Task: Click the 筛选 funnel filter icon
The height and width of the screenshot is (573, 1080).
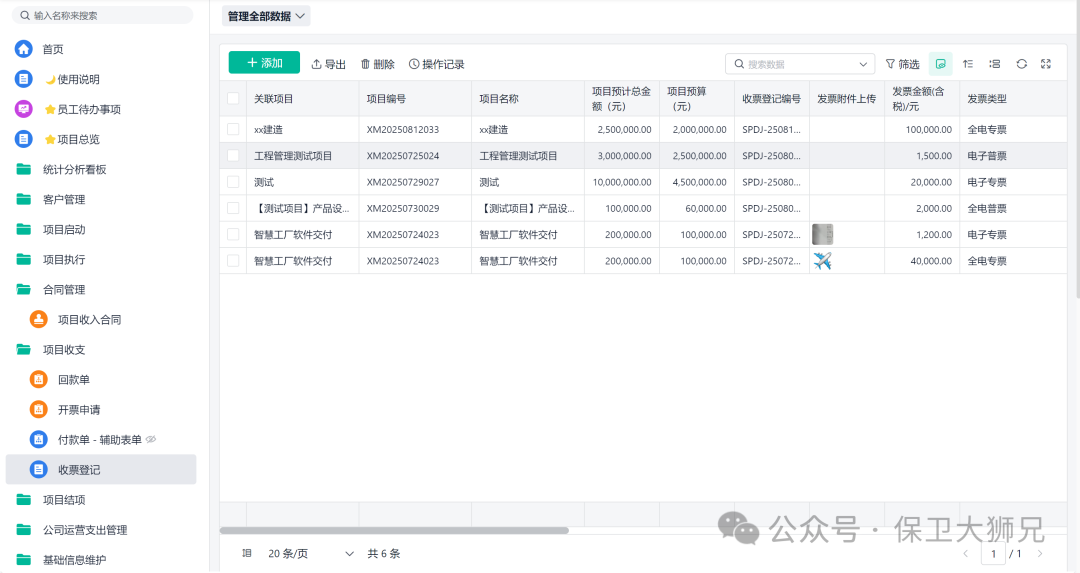Action: click(x=890, y=64)
